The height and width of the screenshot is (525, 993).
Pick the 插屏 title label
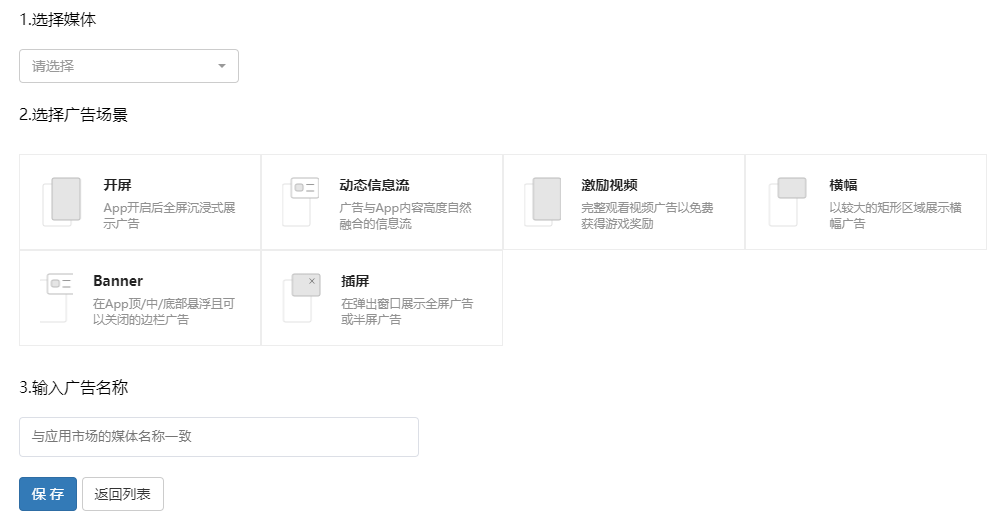355,281
